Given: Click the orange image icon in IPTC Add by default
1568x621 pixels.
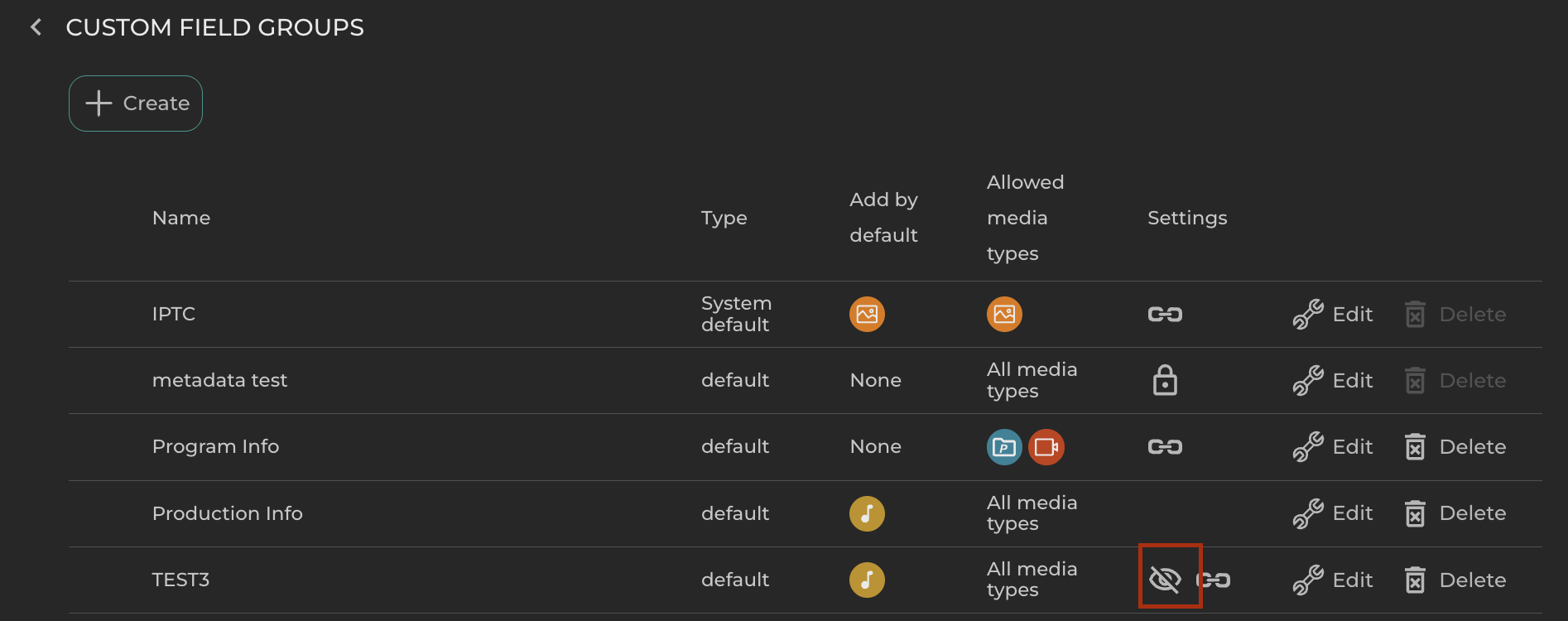Looking at the screenshot, I should 867,315.
